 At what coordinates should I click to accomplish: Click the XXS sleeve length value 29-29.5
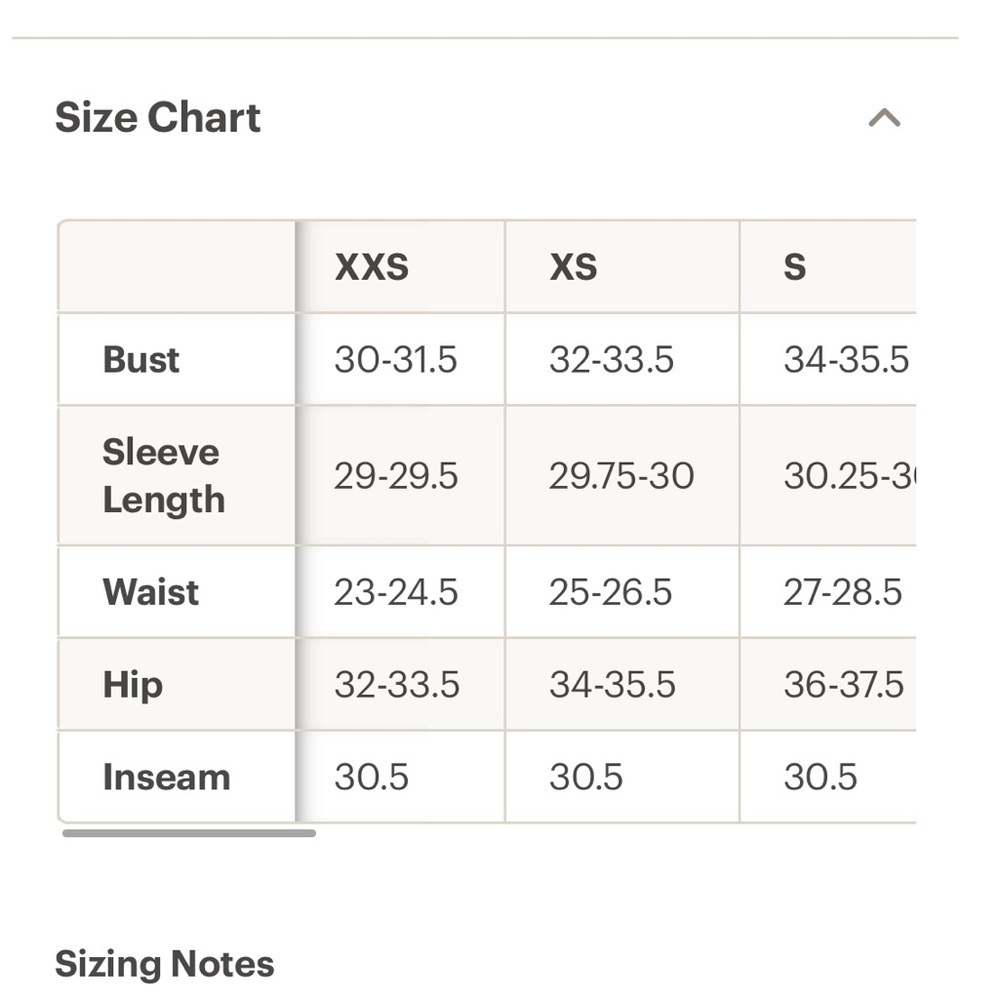pyautogui.click(x=395, y=476)
